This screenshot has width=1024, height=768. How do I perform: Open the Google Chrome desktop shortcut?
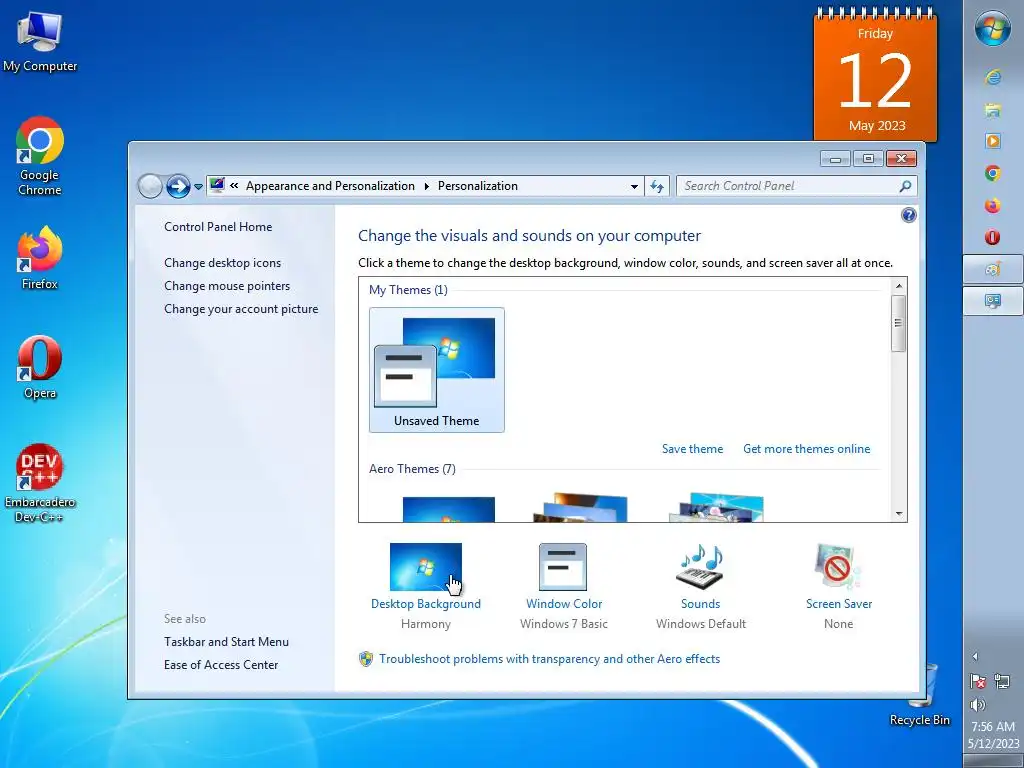40,155
